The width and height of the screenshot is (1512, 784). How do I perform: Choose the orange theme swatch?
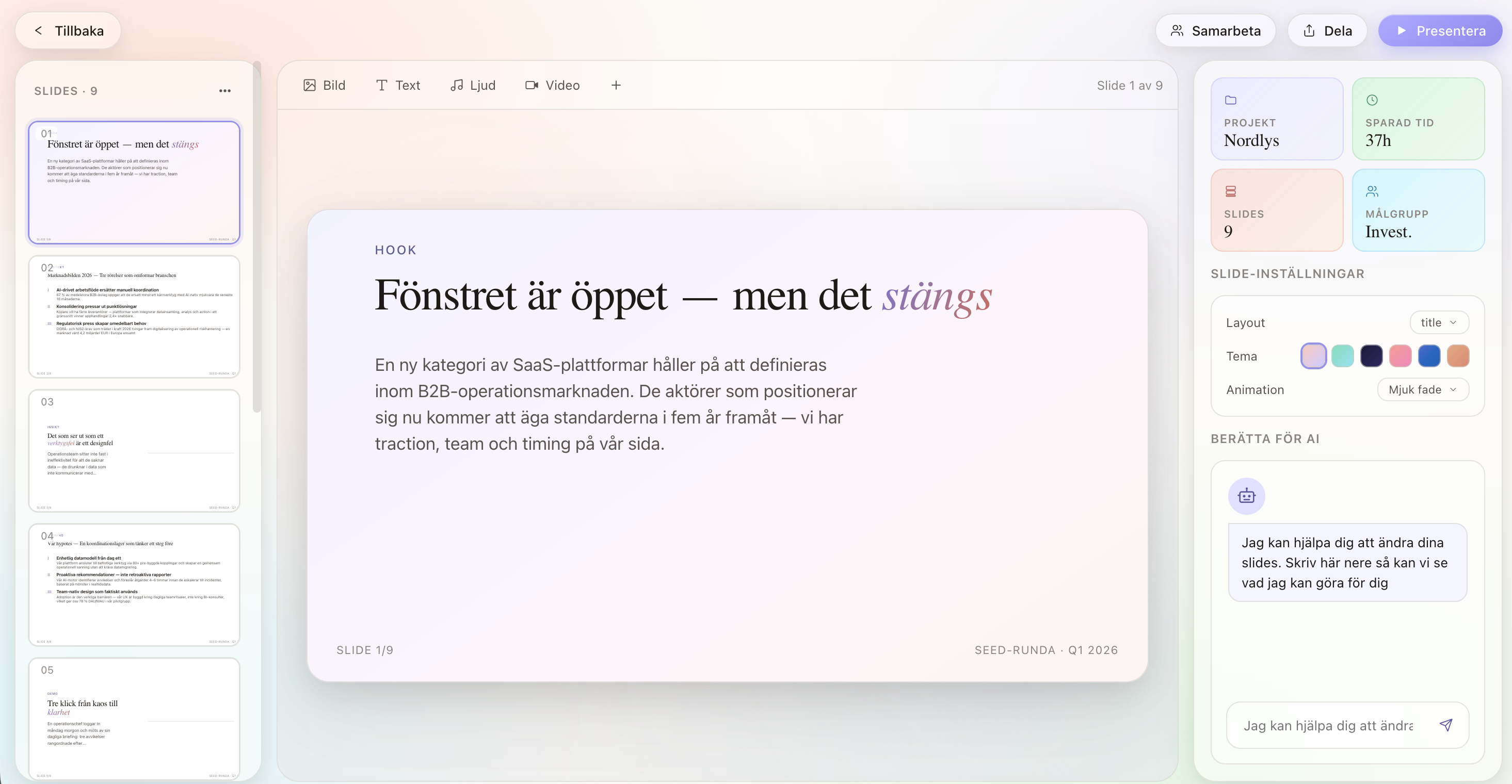click(1458, 355)
